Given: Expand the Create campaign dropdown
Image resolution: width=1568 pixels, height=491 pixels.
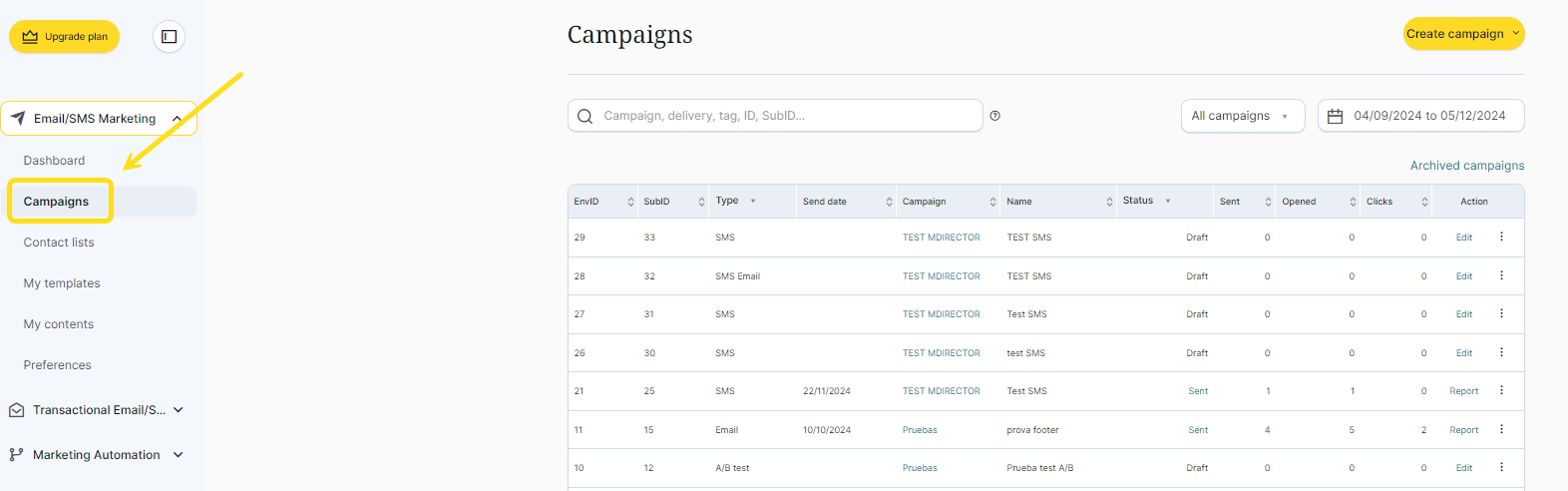Looking at the screenshot, I should [1515, 33].
